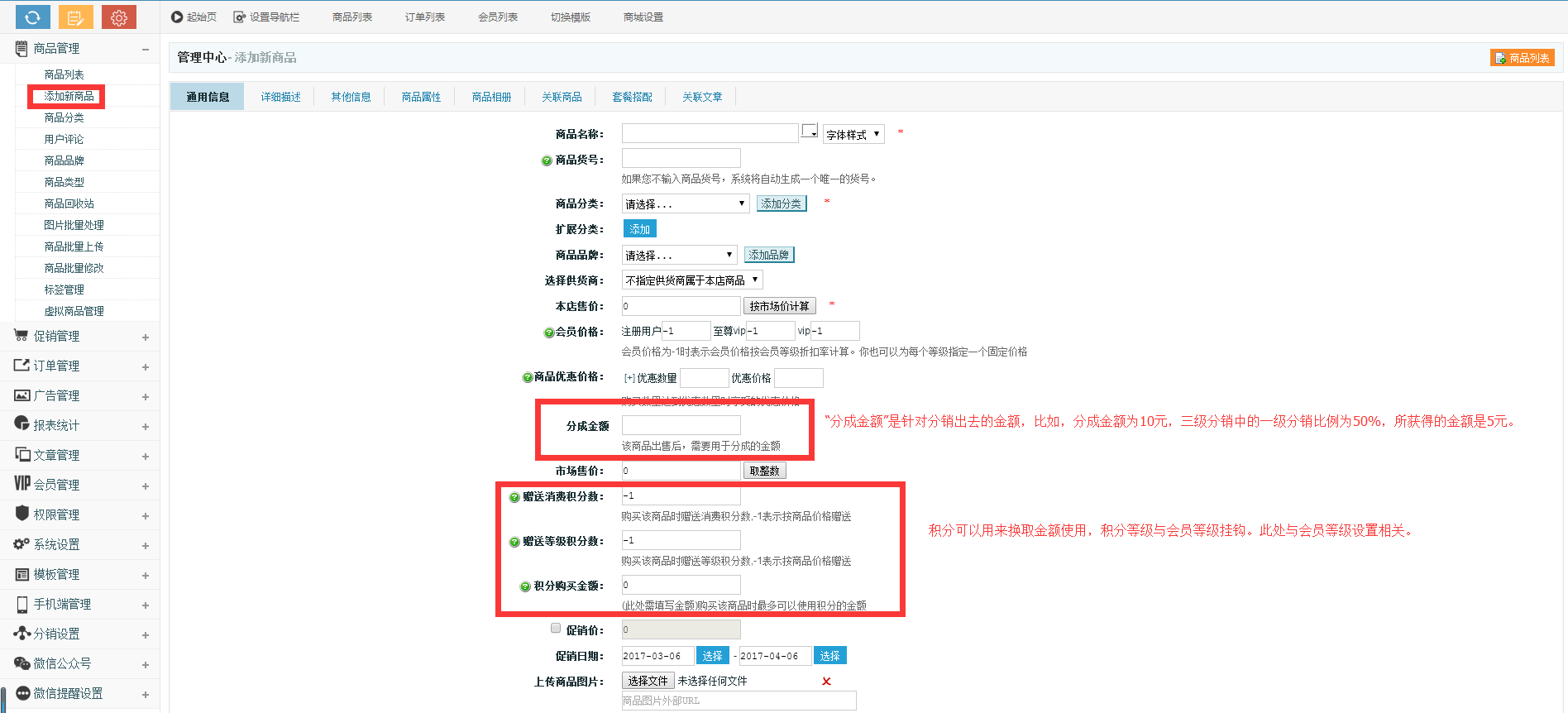The width and height of the screenshot is (1568, 713).
Task: Click the 模板管理 icon
Action: tap(22, 574)
